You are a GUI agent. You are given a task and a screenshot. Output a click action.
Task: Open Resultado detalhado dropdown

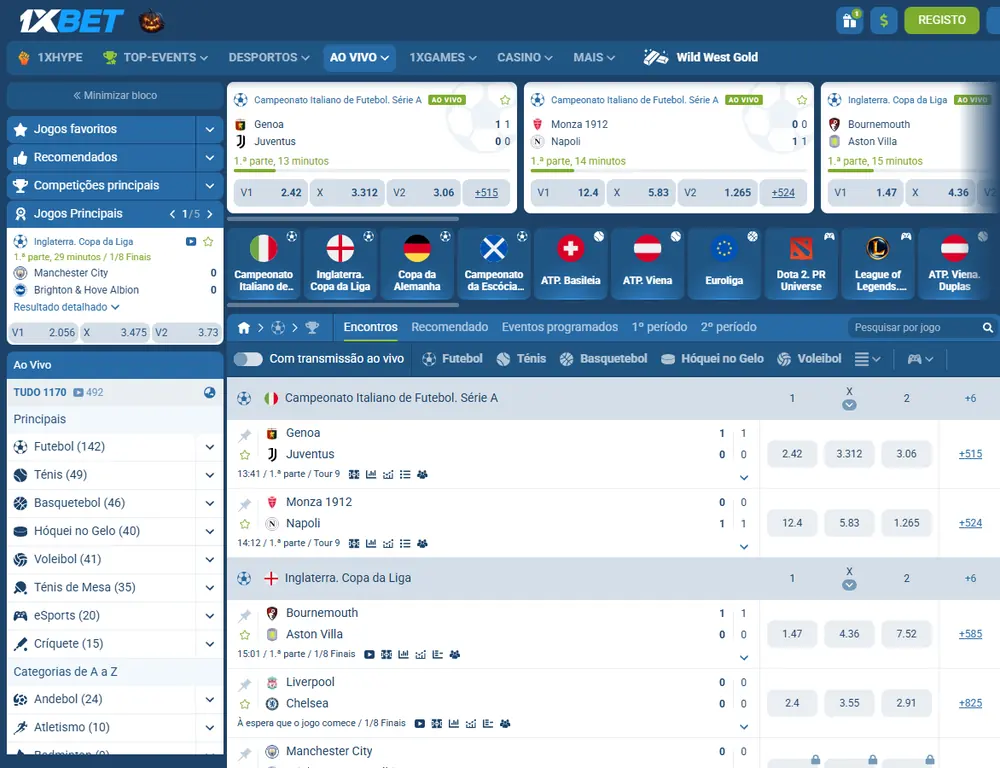(66, 307)
